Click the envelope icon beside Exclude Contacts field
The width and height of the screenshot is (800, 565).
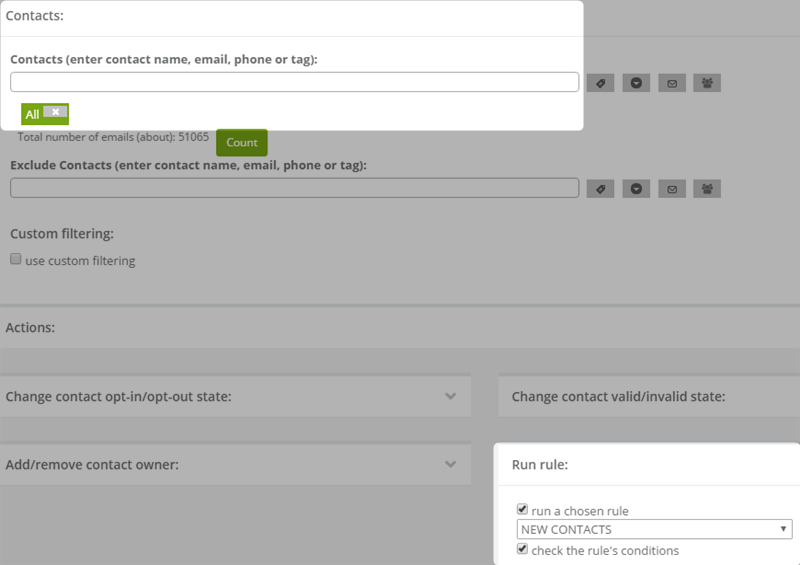tap(672, 189)
